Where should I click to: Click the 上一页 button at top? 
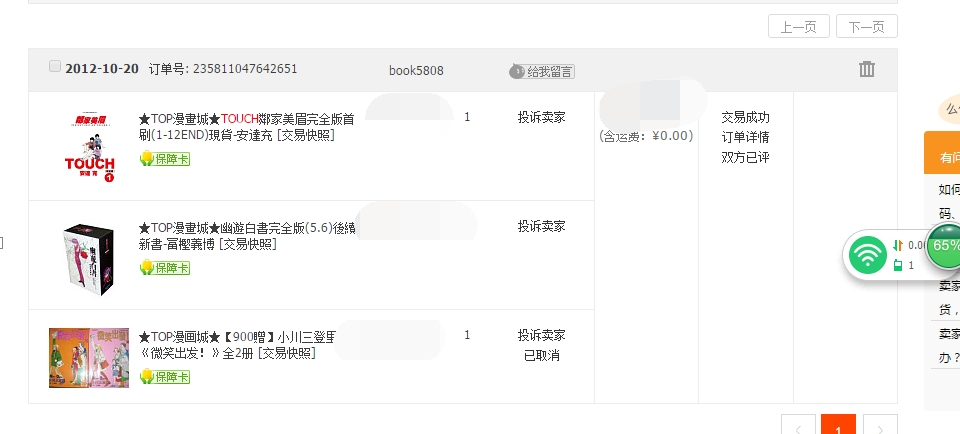tap(799, 27)
